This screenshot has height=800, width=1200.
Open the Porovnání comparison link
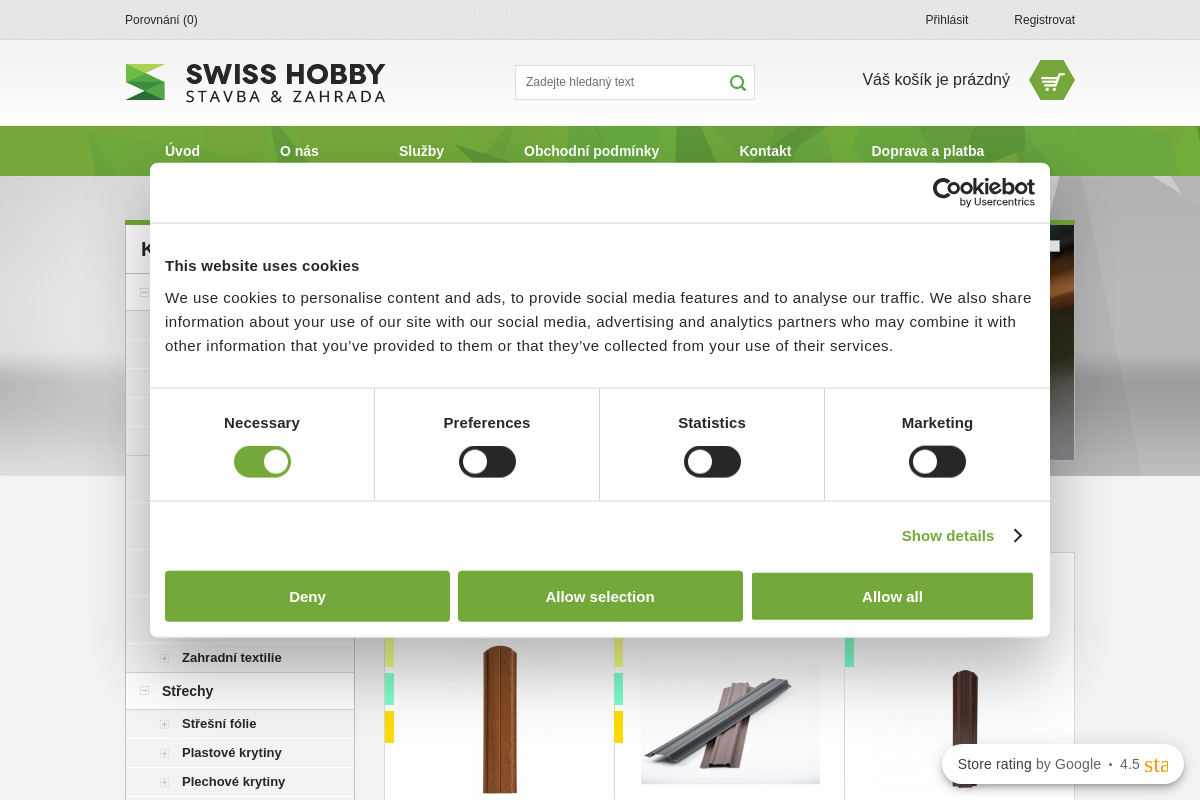160,19
